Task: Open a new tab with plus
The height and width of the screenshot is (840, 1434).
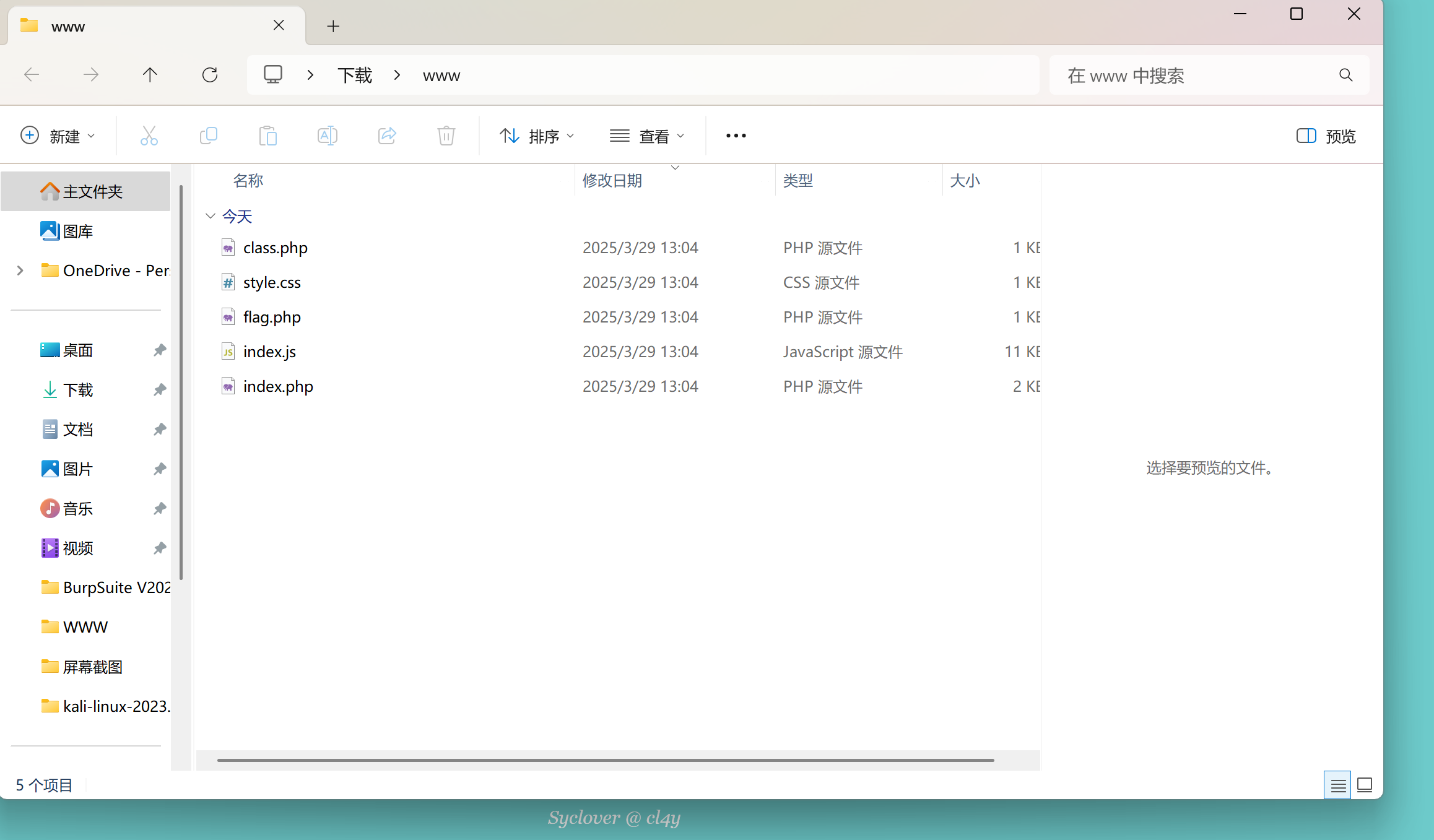Action: click(333, 26)
